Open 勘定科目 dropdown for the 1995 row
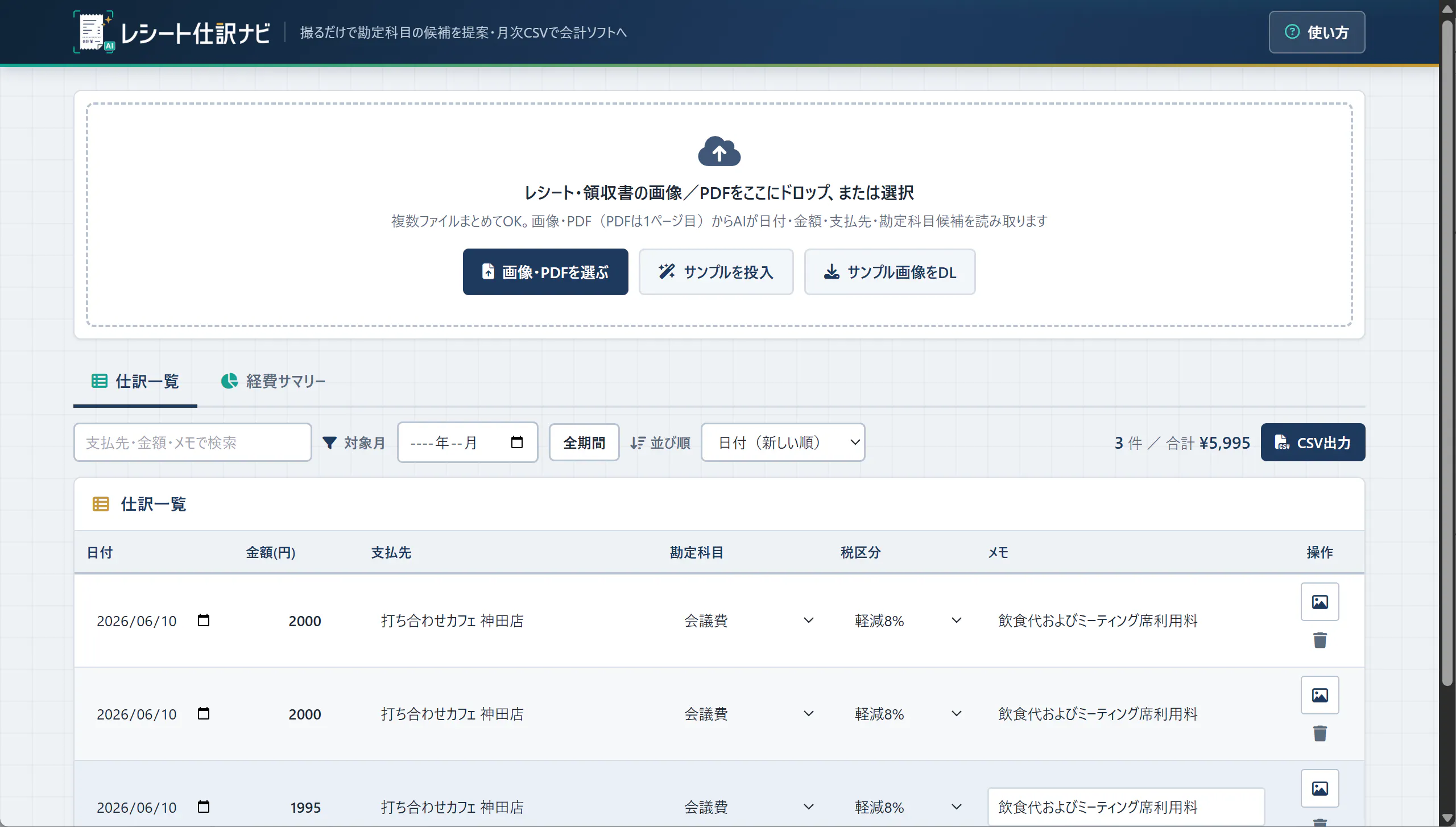 (x=748, y=807)
